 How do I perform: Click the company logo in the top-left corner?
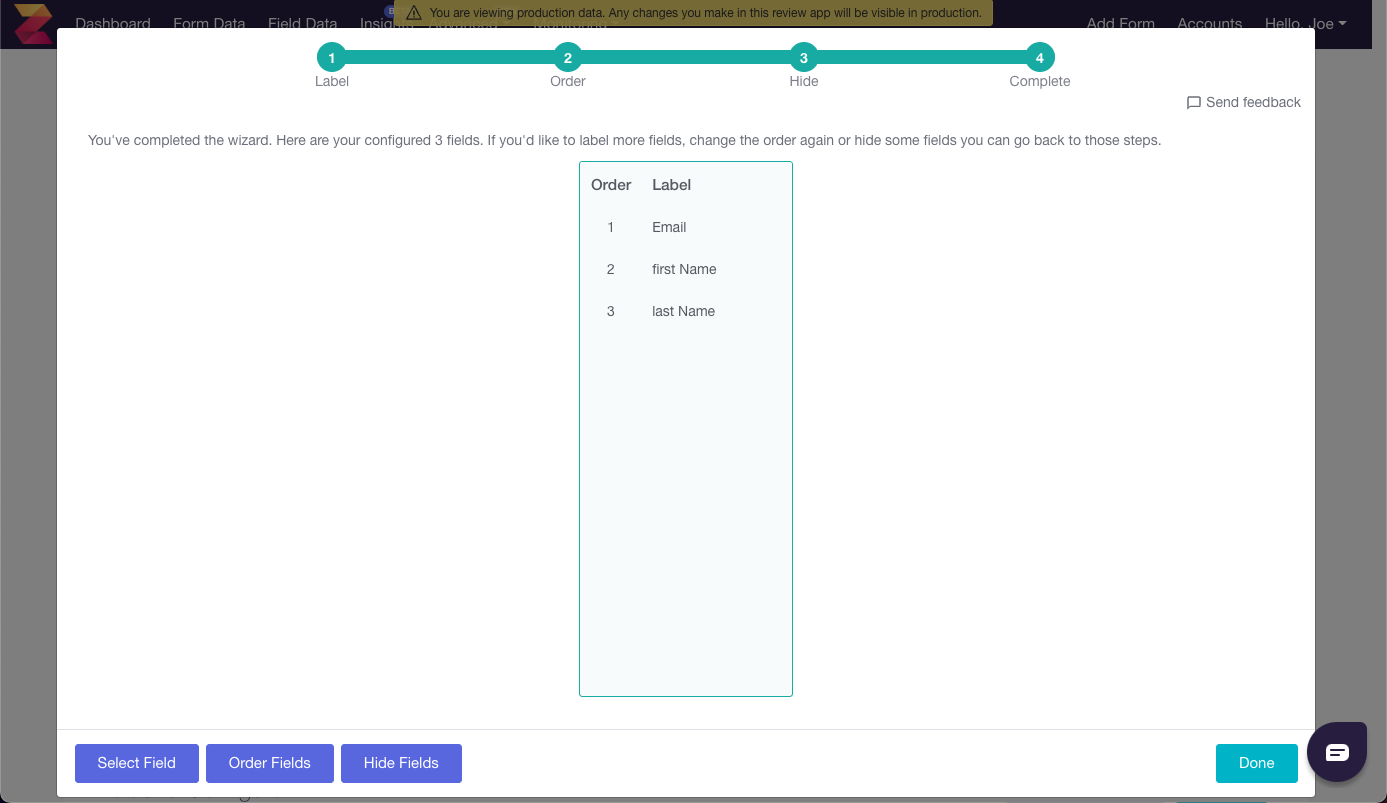[33, 22]
